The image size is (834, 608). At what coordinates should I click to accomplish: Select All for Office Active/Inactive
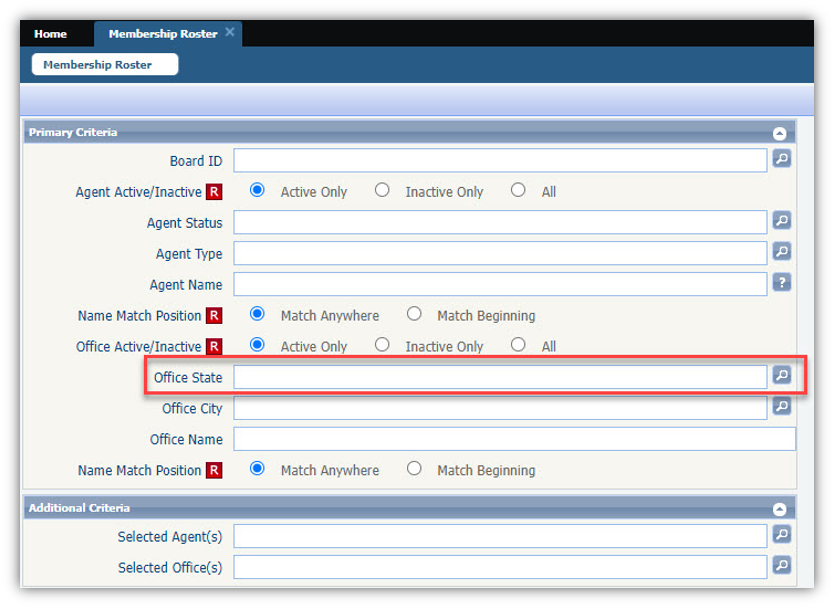tap(518, 345)
